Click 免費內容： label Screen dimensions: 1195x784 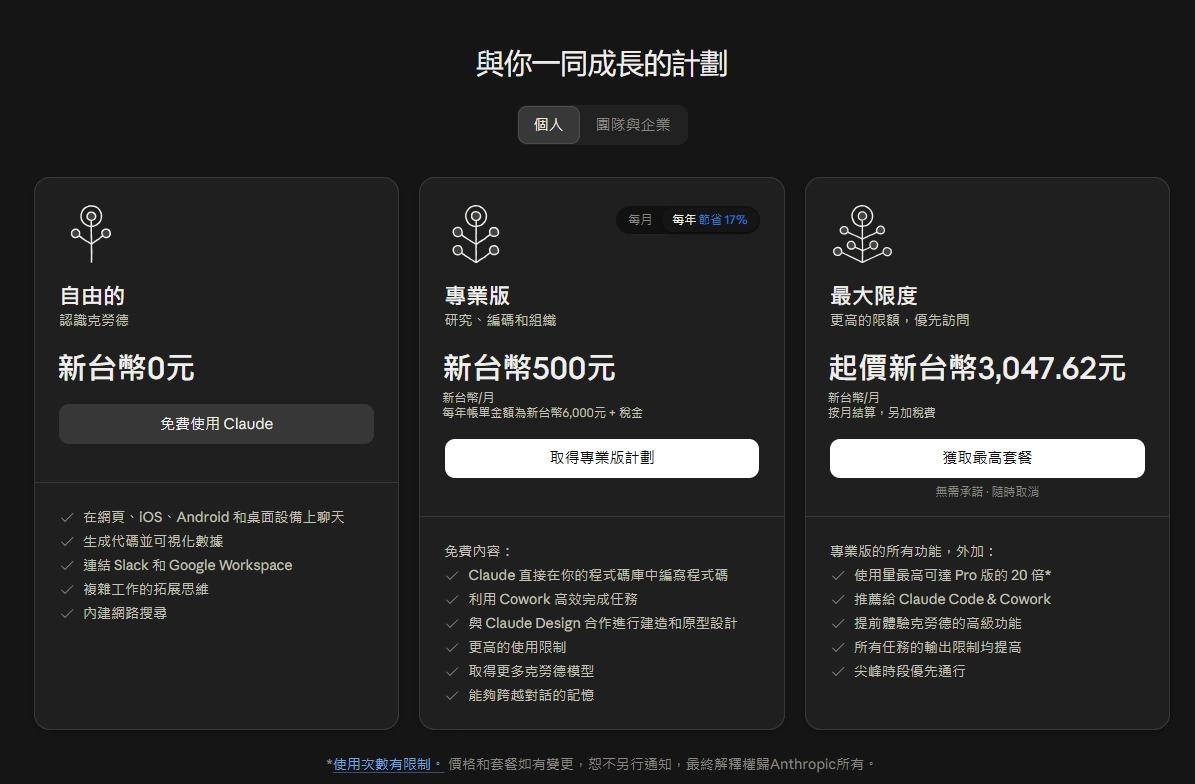[x=479, y=551]
